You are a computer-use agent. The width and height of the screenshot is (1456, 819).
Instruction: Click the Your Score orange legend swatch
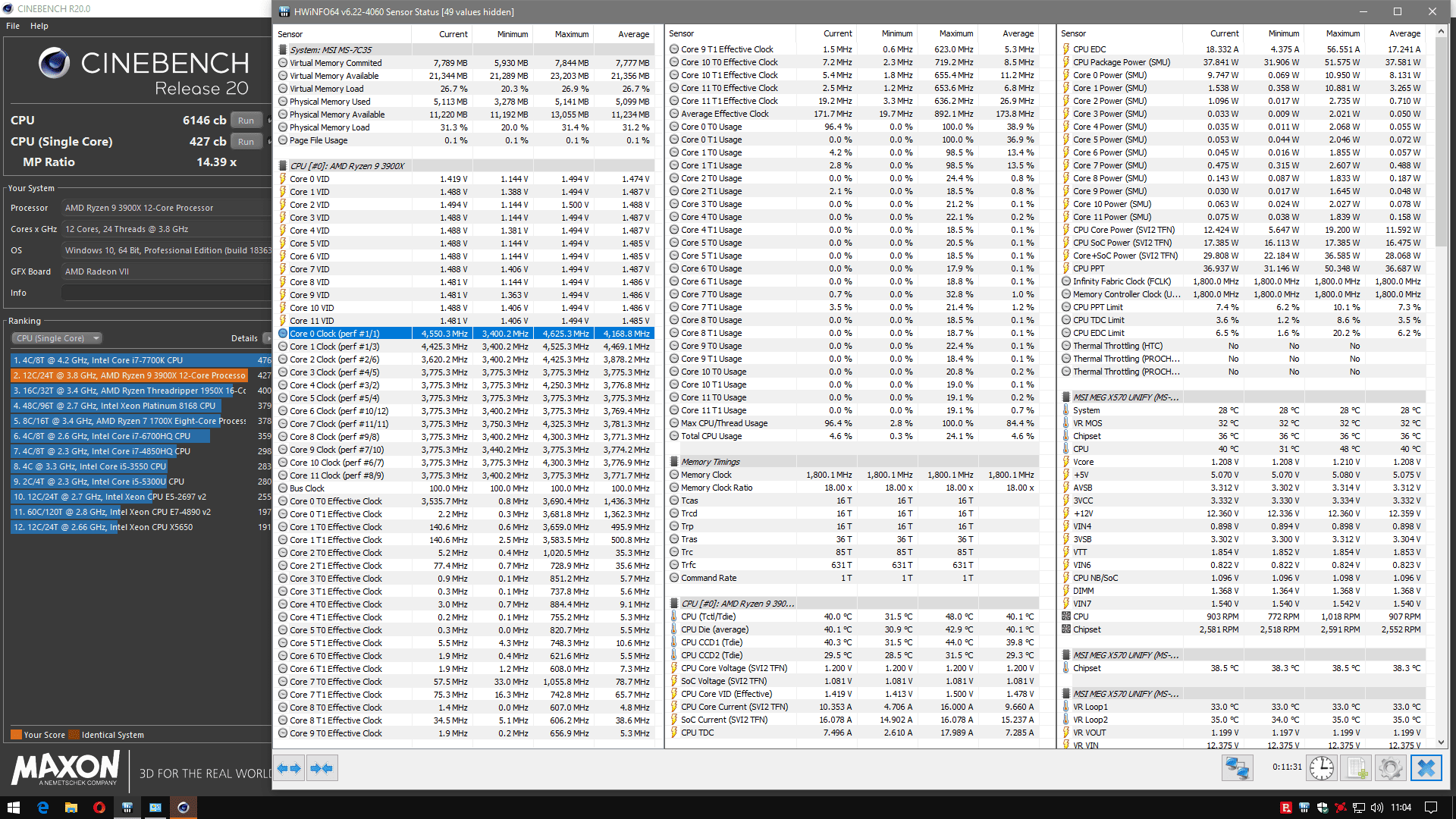coord(16,735)
